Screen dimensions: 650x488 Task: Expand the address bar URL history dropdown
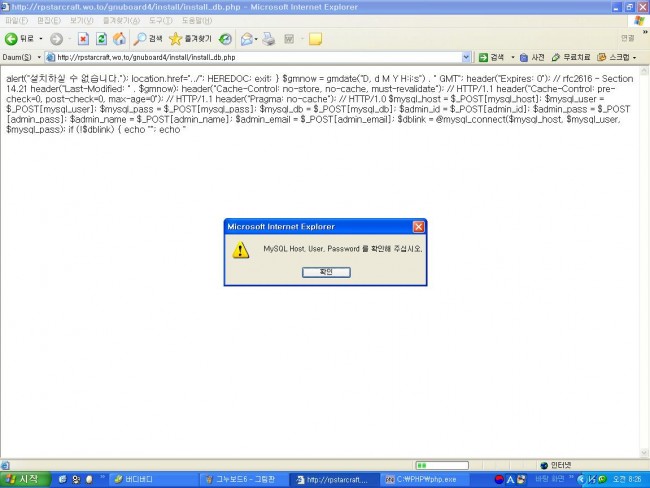pyautogui.click(x=466, y=57)
